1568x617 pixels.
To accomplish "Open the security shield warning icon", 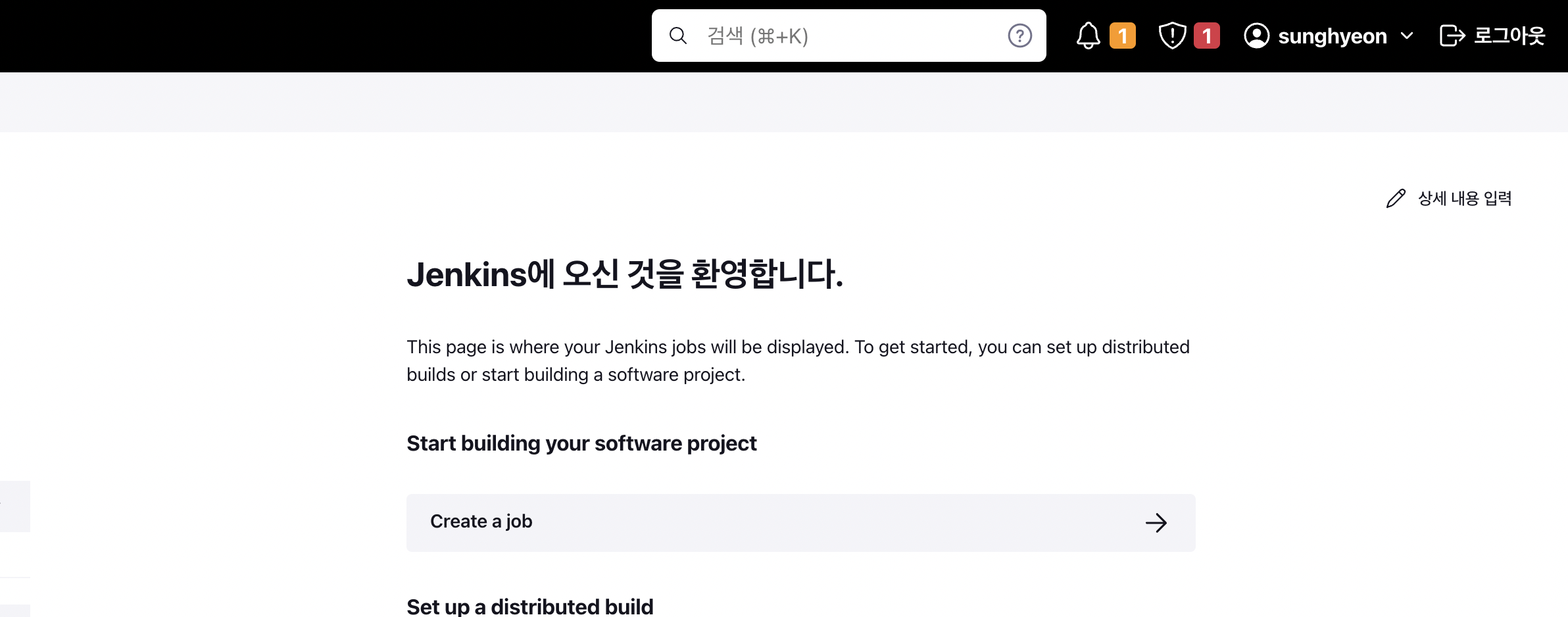I will 1172,36.
